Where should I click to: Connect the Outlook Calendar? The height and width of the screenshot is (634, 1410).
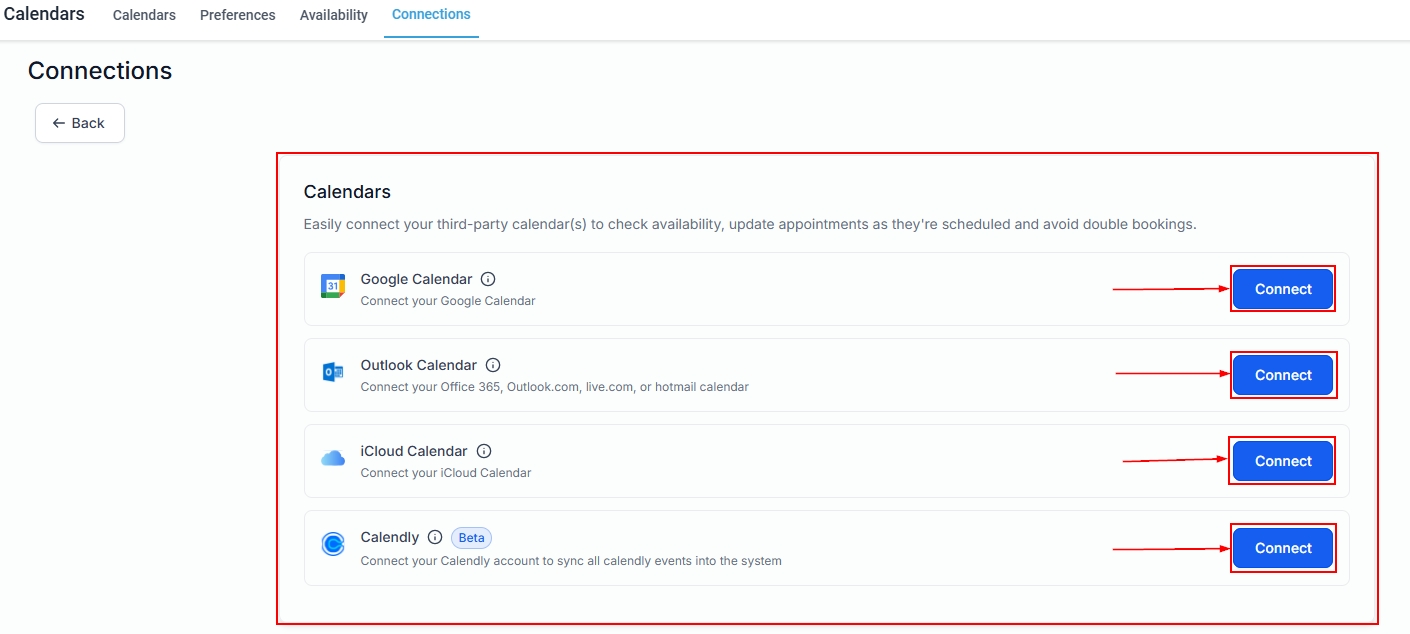coord(1283,376)
